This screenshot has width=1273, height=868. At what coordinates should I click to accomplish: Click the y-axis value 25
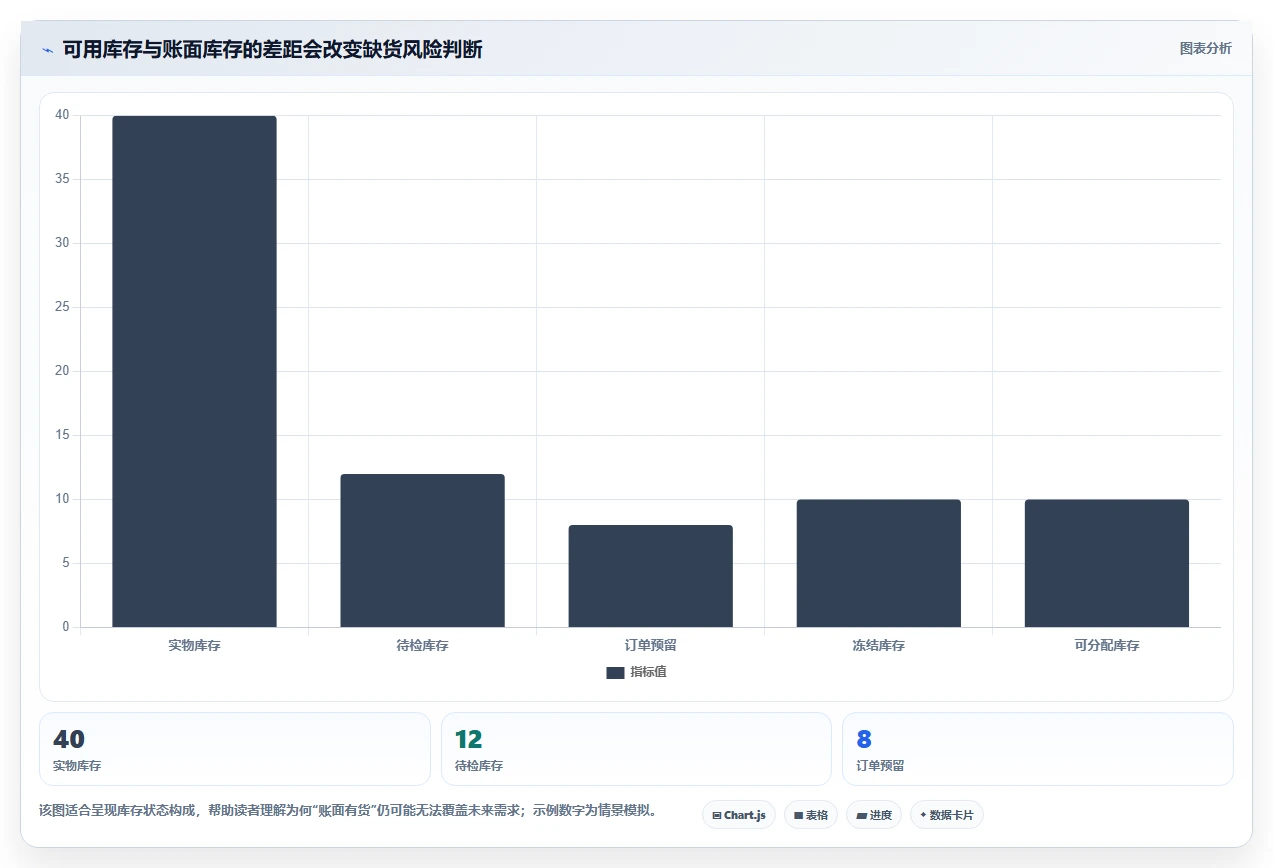click(62, 307)
